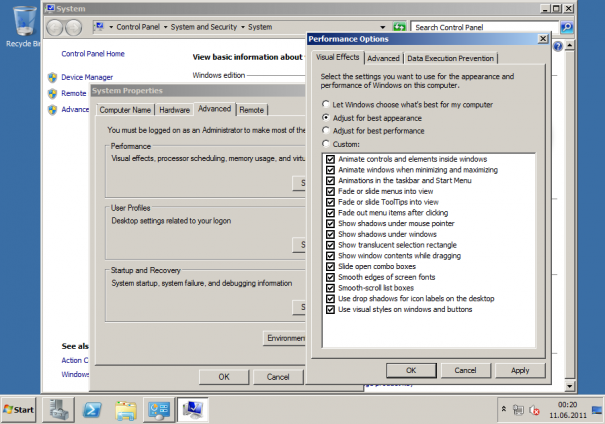Disable Show shadows under mouse pointer
This screenshot has width=605, height=424.
click(330, 224)
